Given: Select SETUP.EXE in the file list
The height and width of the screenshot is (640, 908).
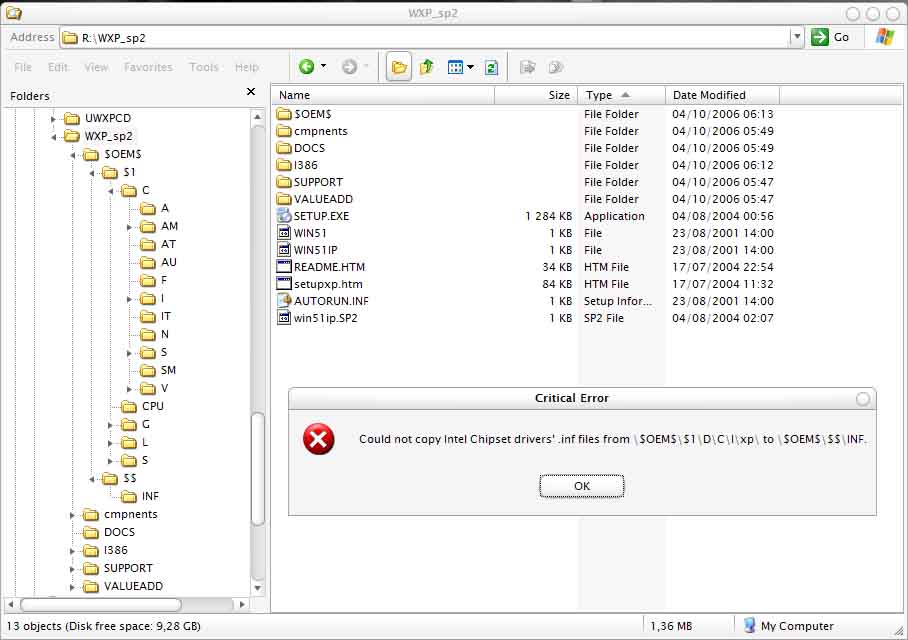Looking at the screenshot, I should (x=321, y=216).
